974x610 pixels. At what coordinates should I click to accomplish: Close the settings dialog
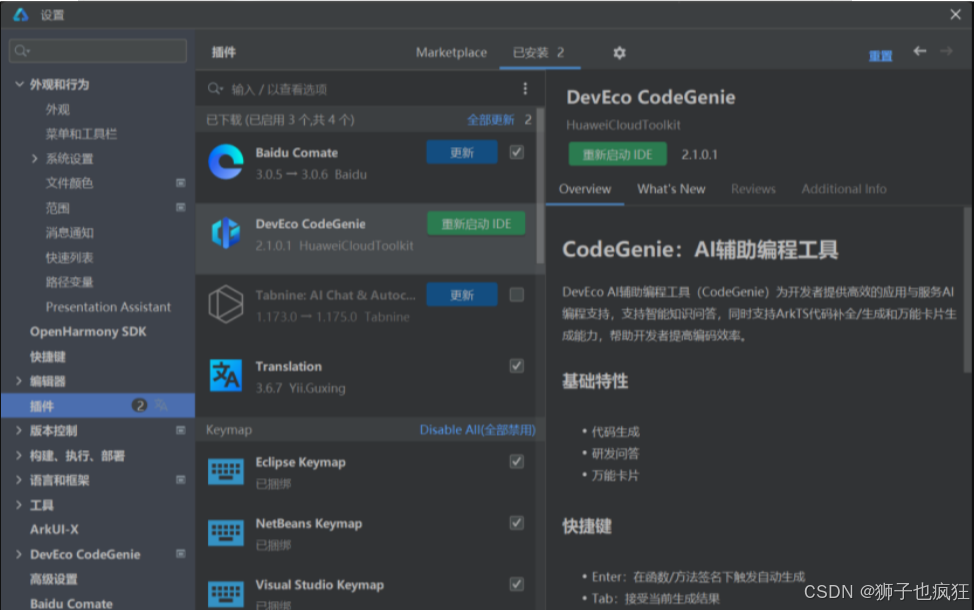tap(955, 14)
